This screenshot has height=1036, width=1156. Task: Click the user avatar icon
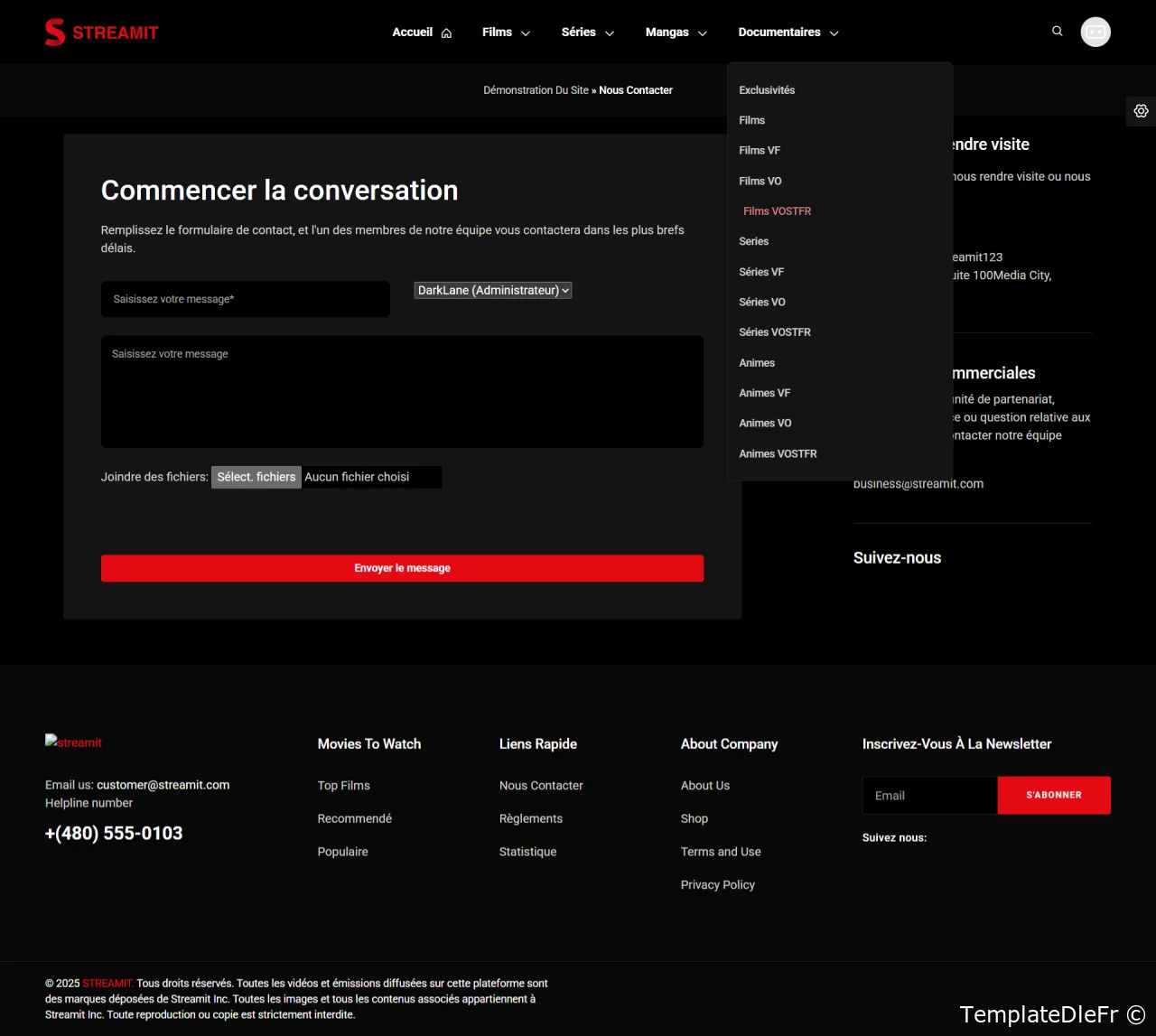tap(1095, 32)
